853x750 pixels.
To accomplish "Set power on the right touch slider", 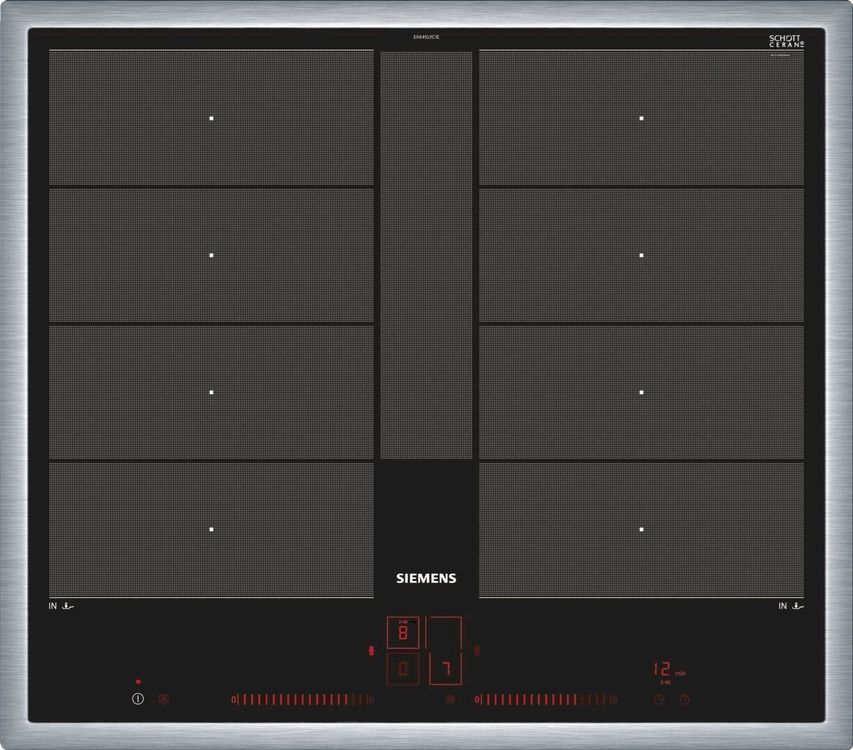I will (x=546, y=700).
